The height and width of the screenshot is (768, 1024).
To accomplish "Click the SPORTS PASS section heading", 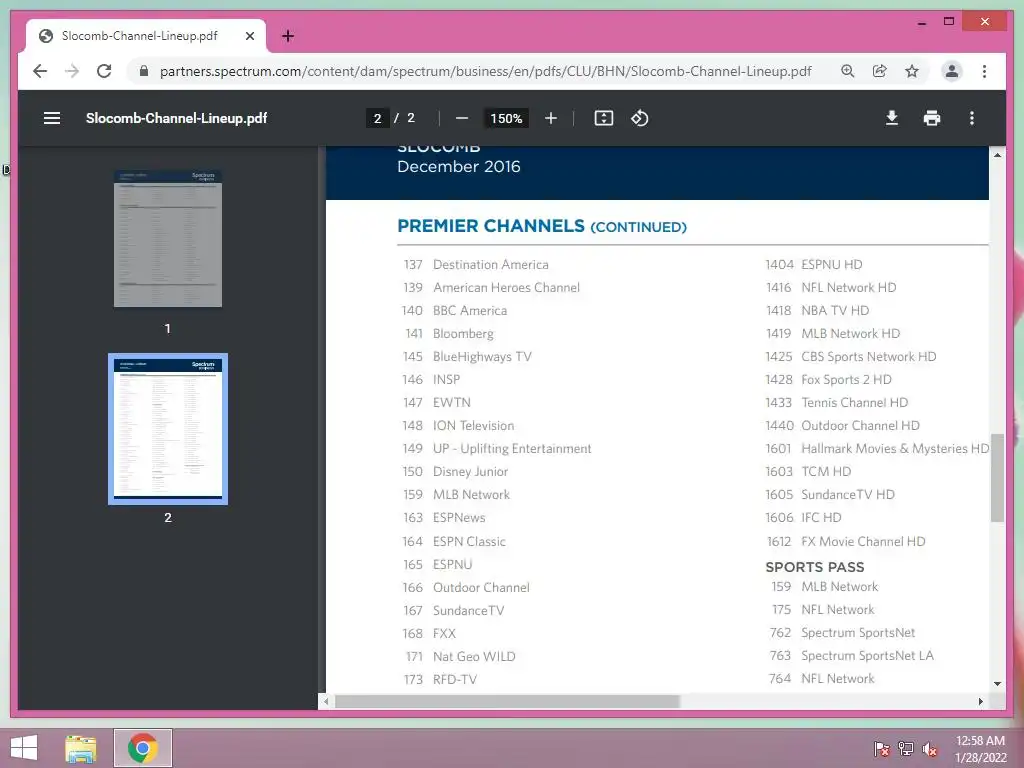I will coord(814,567).
